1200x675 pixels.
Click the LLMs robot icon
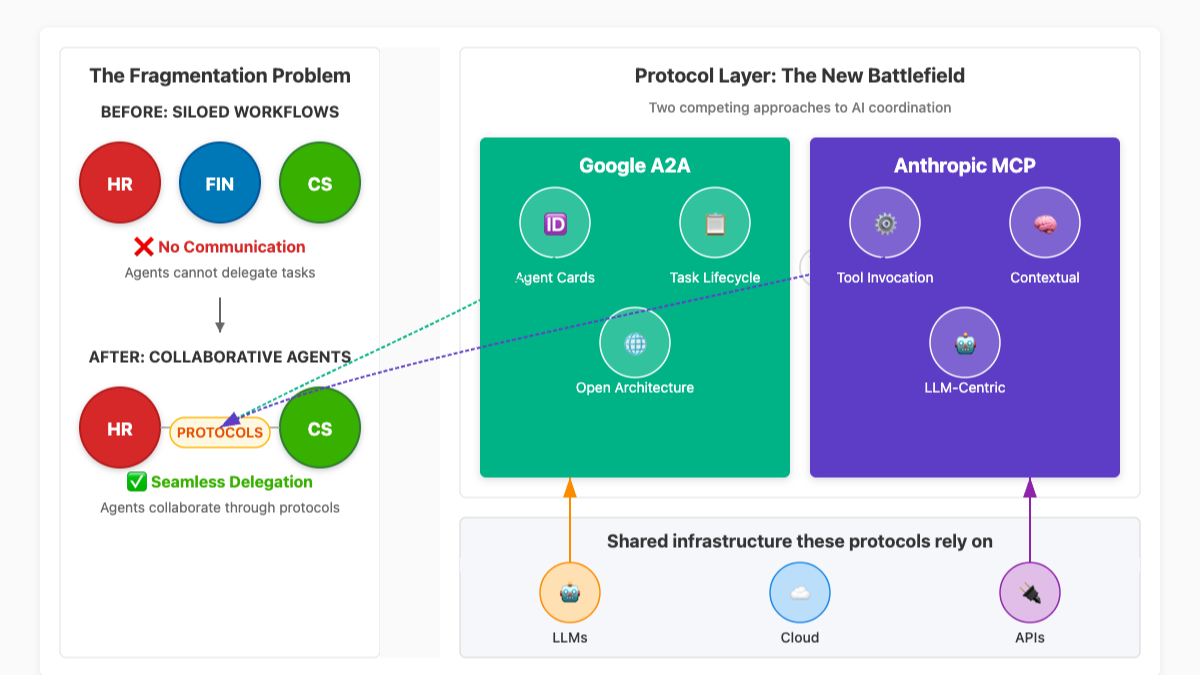point(570,592)
